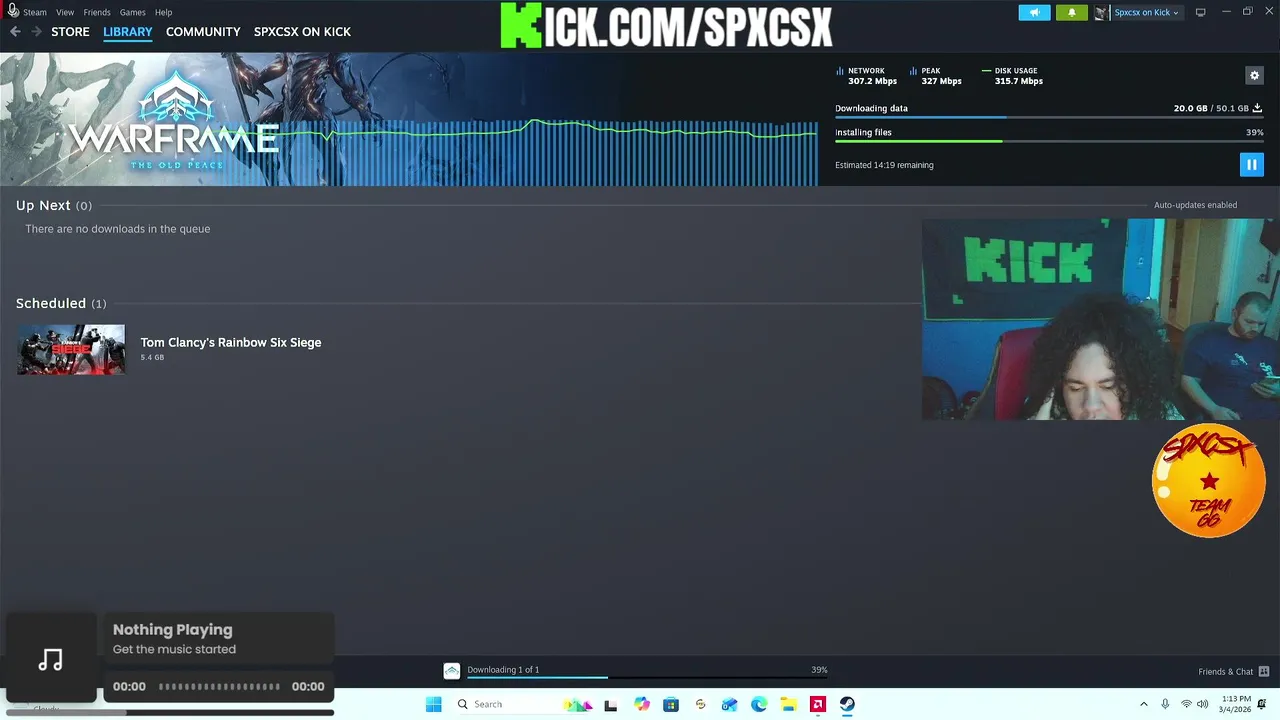Click the Nothing Playing title
The image size is (1280, 720).
[172, 629]
